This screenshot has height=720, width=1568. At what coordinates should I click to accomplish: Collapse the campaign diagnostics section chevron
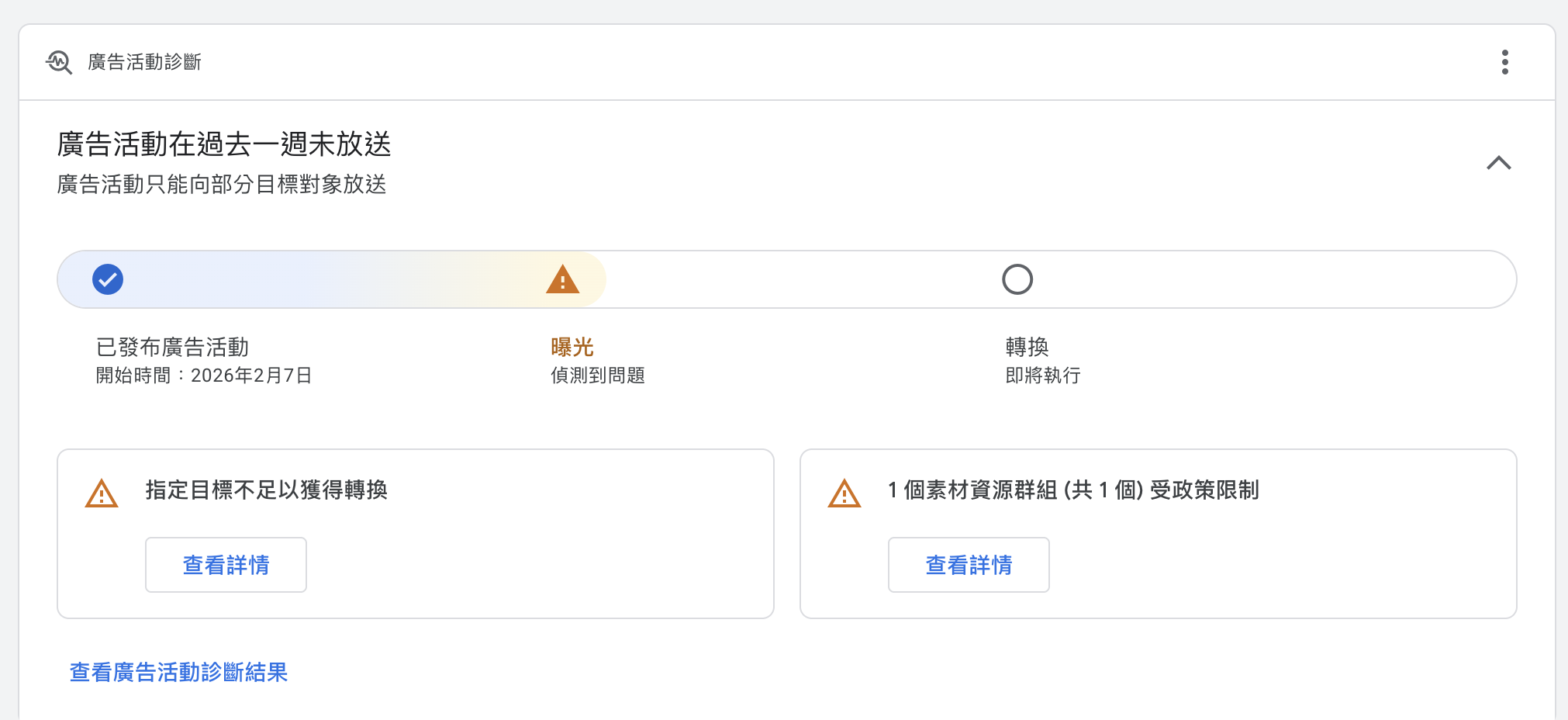click(x=1498, y=163)
